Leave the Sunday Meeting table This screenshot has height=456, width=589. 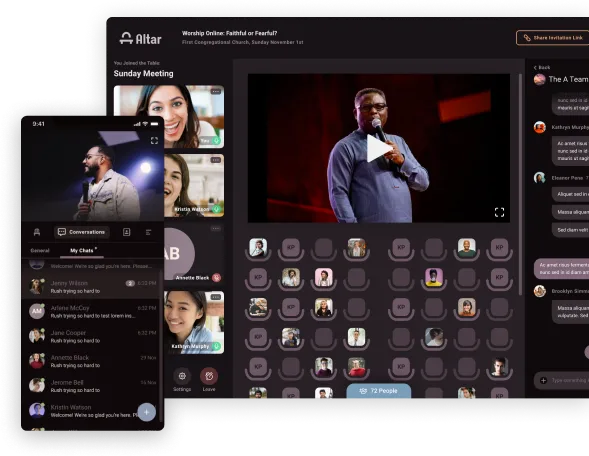click(209, 376)
